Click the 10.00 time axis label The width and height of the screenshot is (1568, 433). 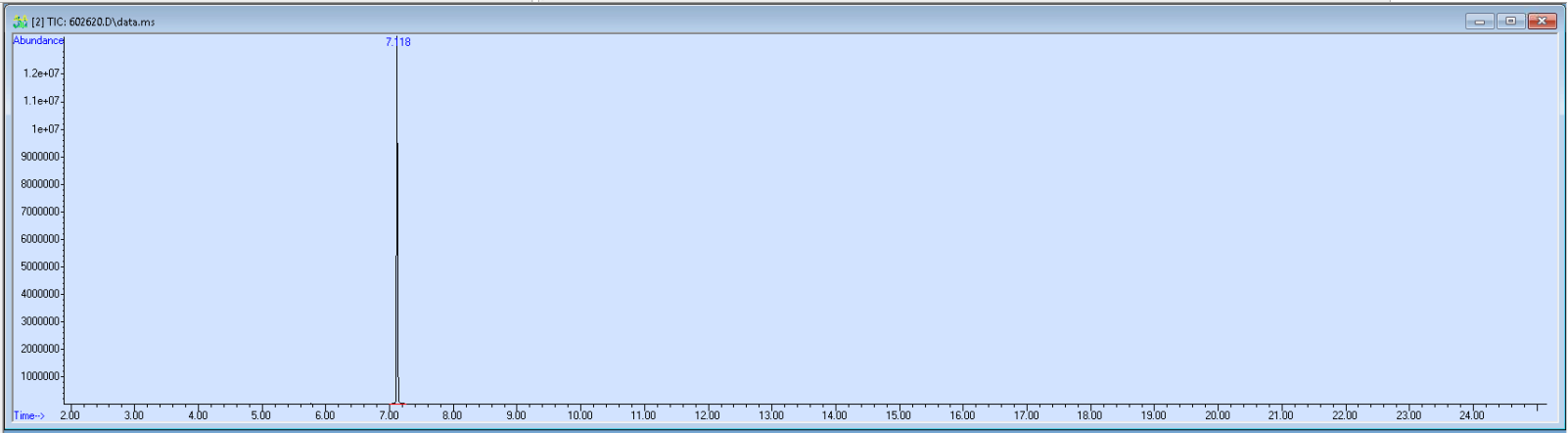[579, 415]
